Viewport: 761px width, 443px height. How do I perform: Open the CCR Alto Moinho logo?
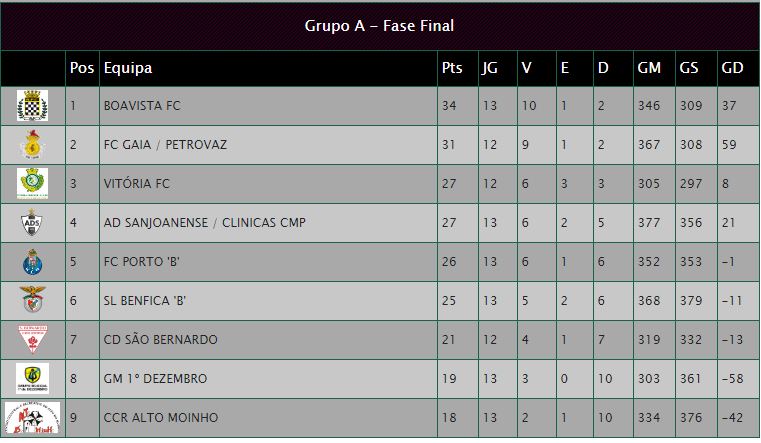[32, 417]
